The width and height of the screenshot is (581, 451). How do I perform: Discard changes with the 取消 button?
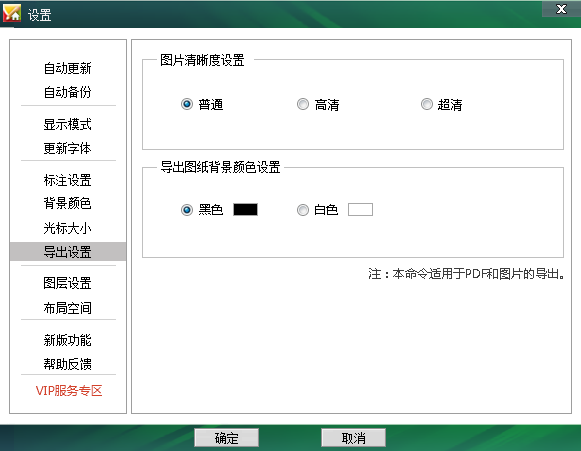(353, 438)
